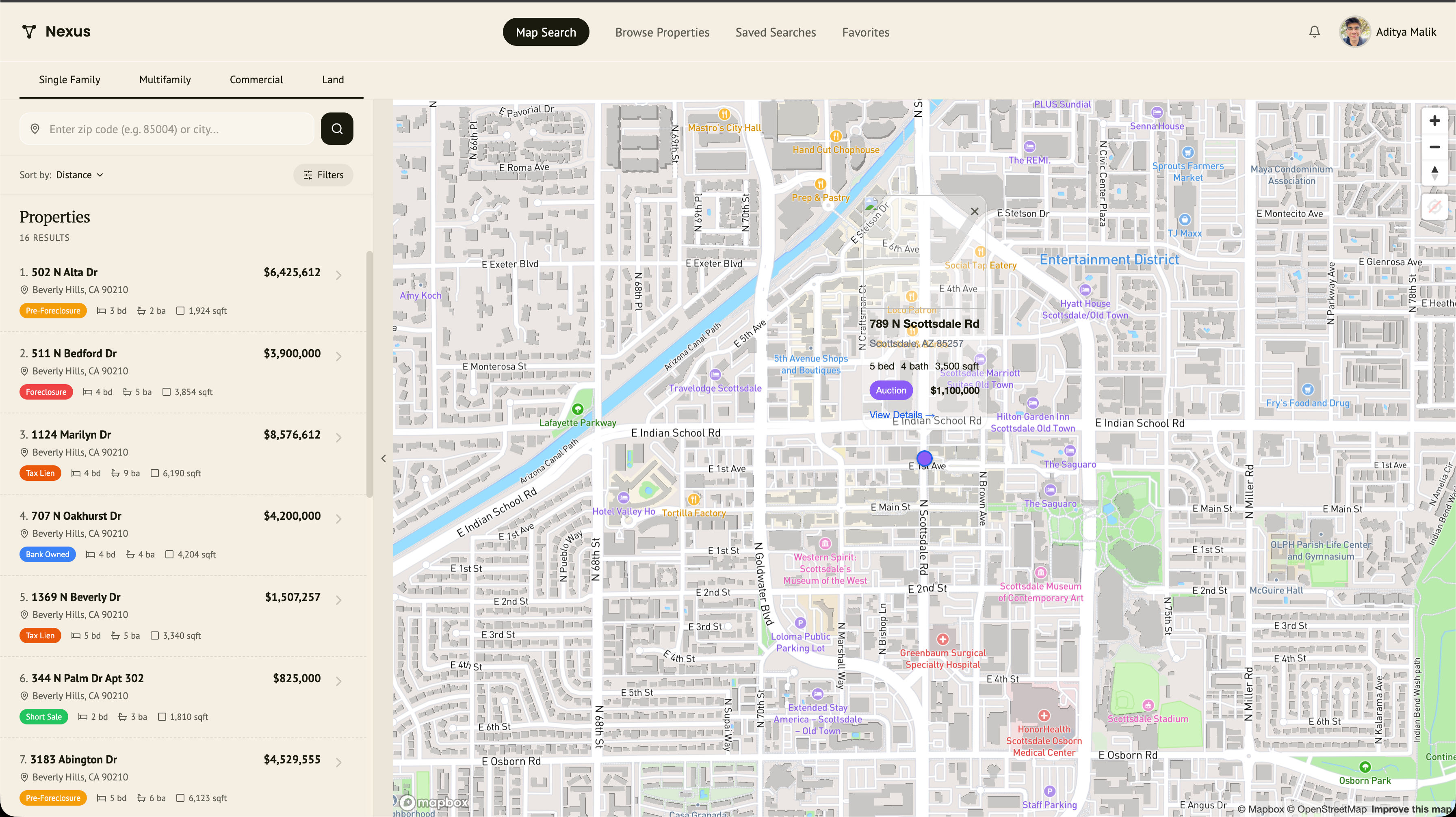The image size is (1456, 817).
Task: Open the Filters button
Action: tap(323, 175)
